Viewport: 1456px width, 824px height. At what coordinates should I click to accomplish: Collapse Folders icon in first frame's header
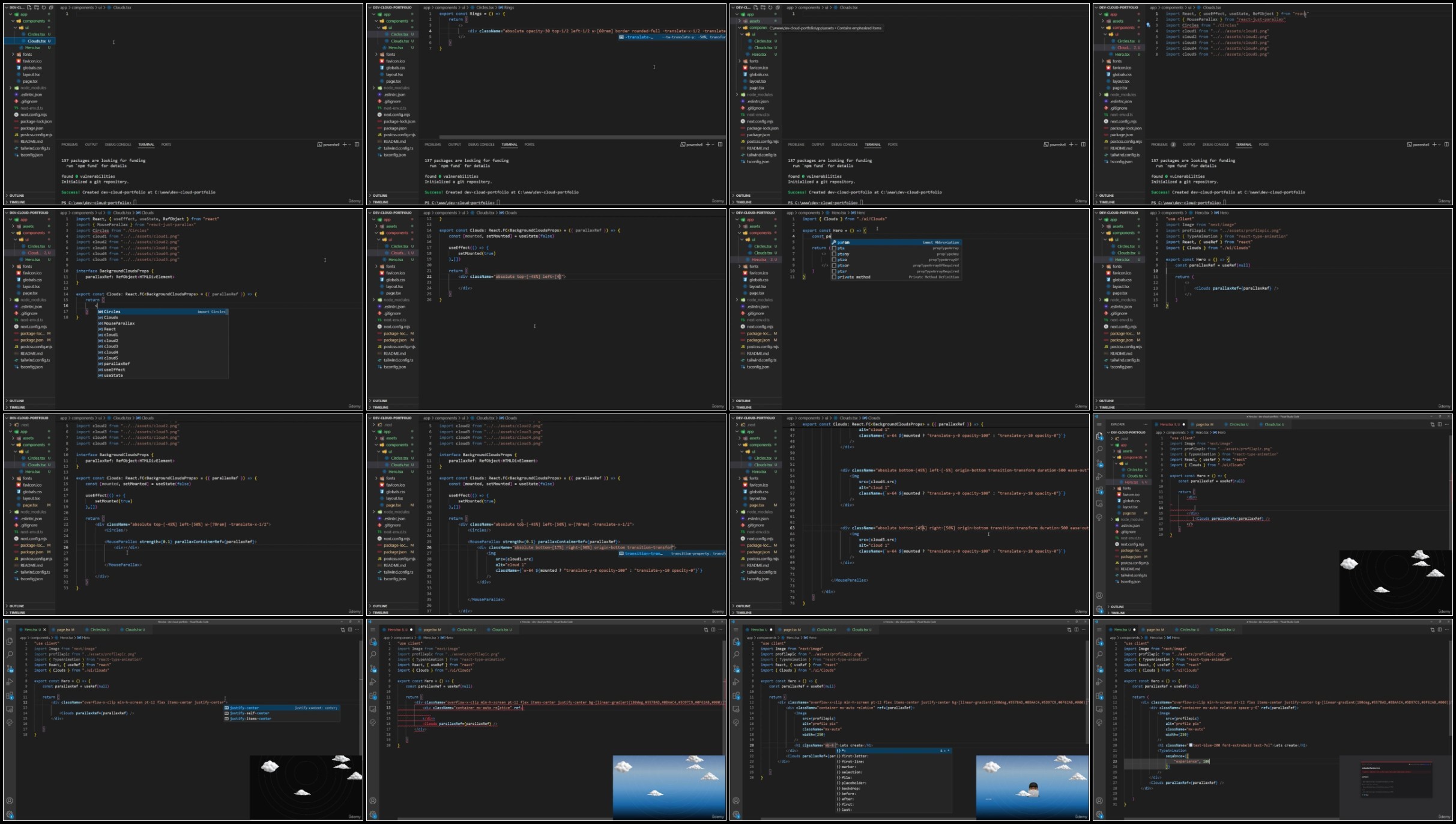point(51,7)
